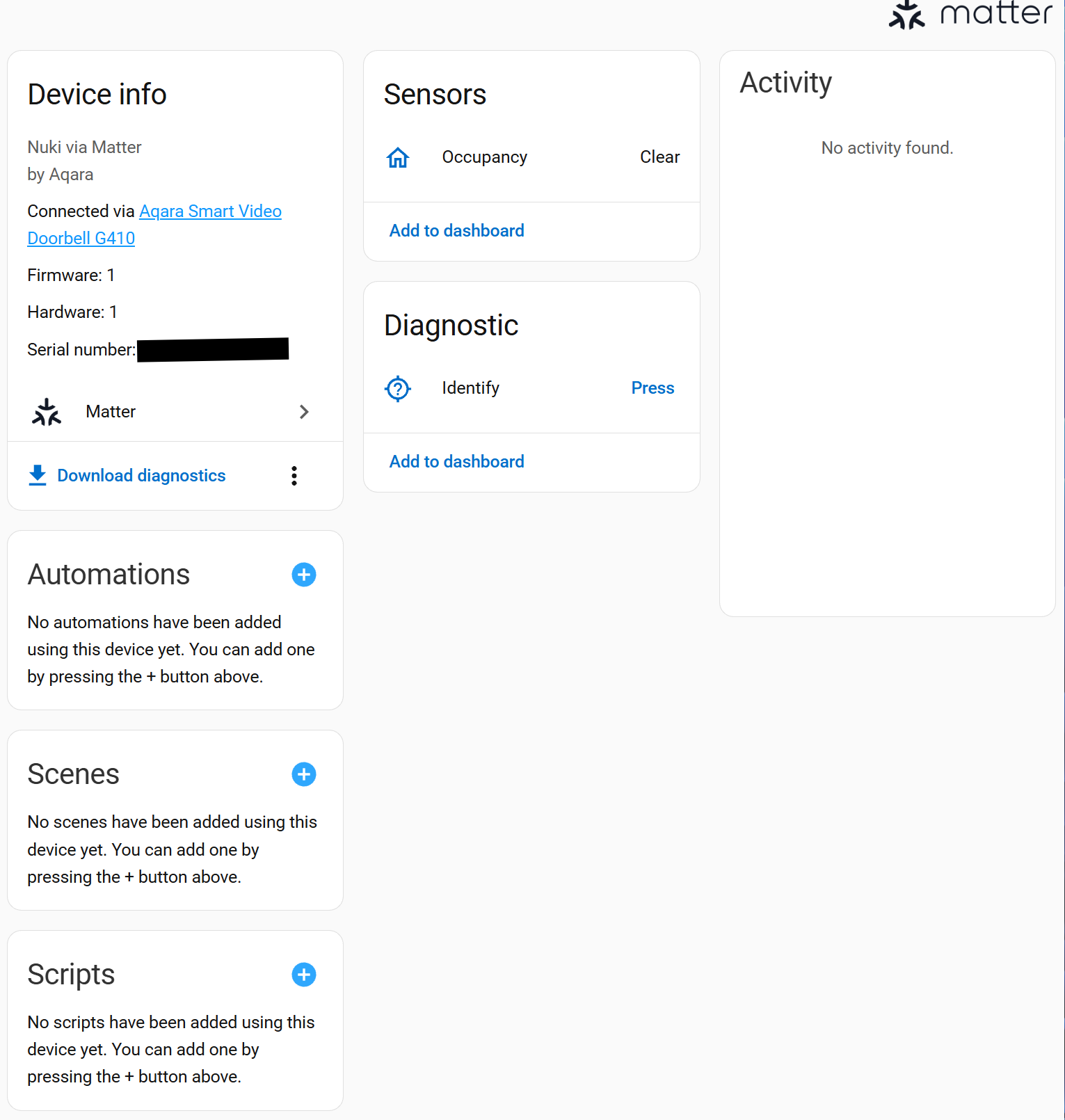Click the Occupancy sensor home icon
The width and height of the screenshot is (1065, 1120).
[398, 158]
